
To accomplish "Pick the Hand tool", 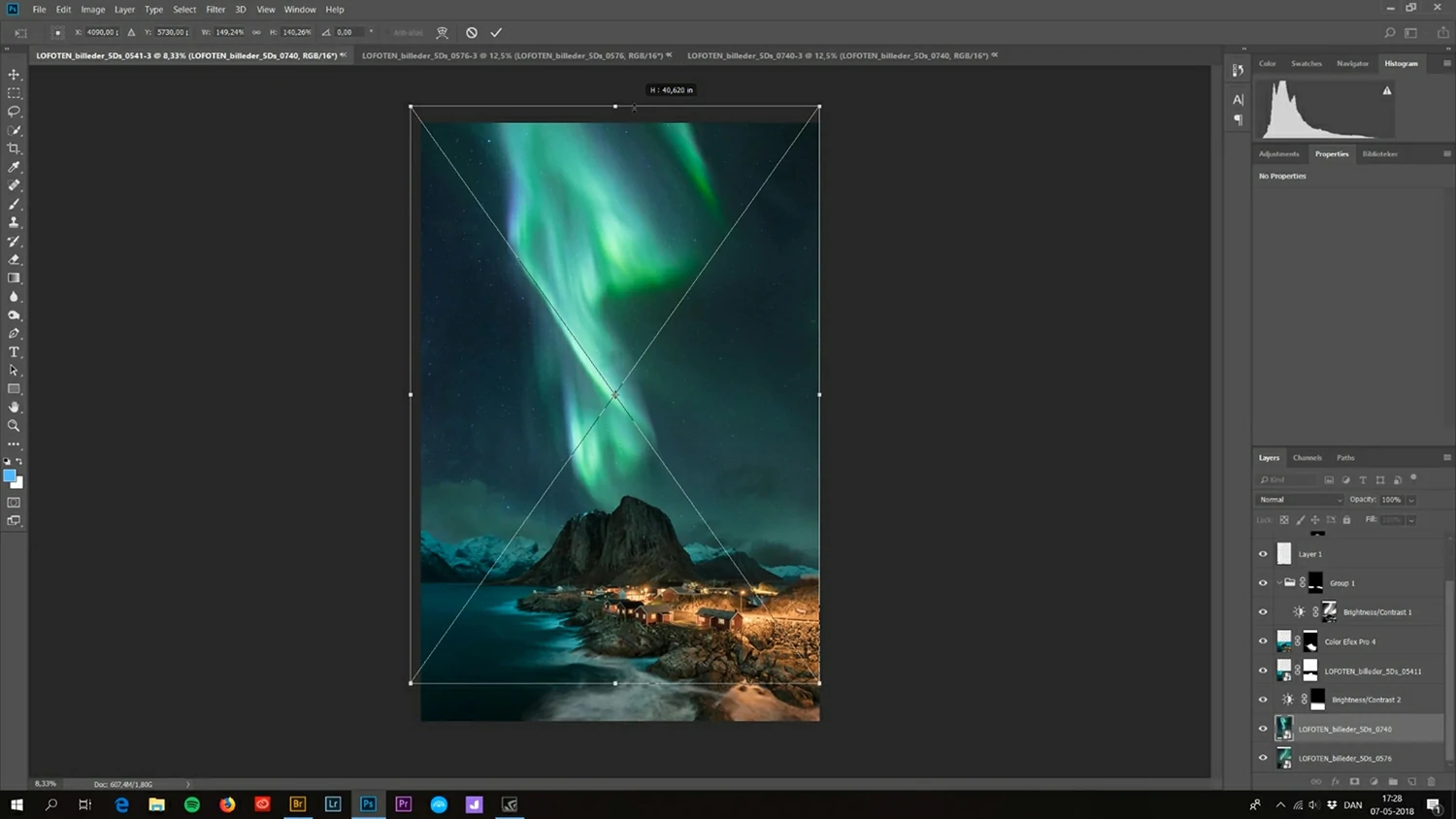I will pos(14,408).
